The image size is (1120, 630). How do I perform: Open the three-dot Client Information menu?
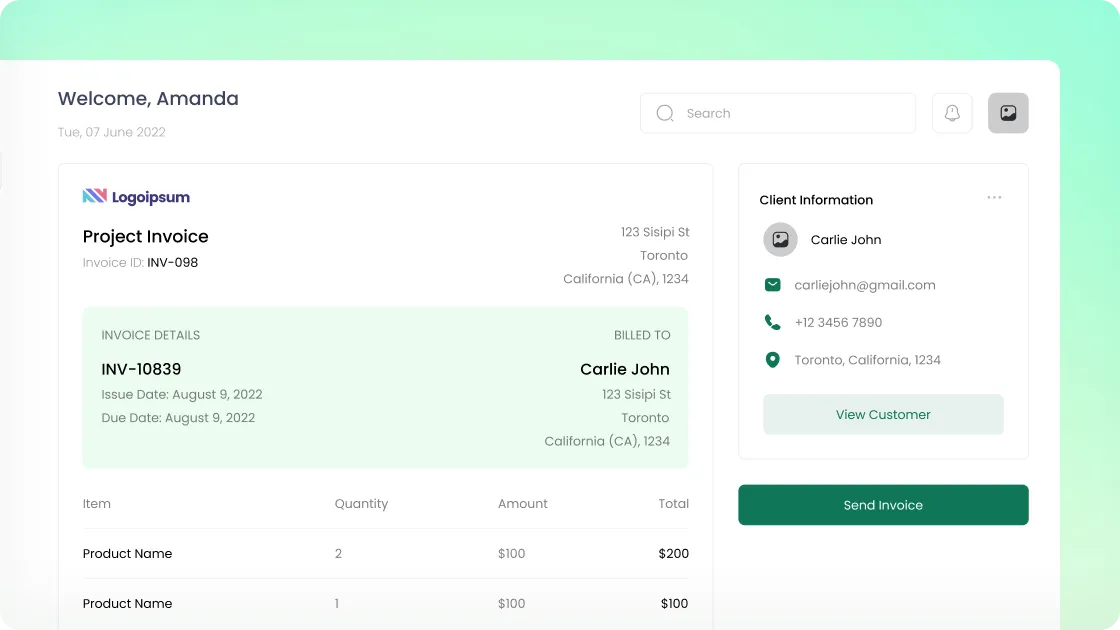[994, 198]
